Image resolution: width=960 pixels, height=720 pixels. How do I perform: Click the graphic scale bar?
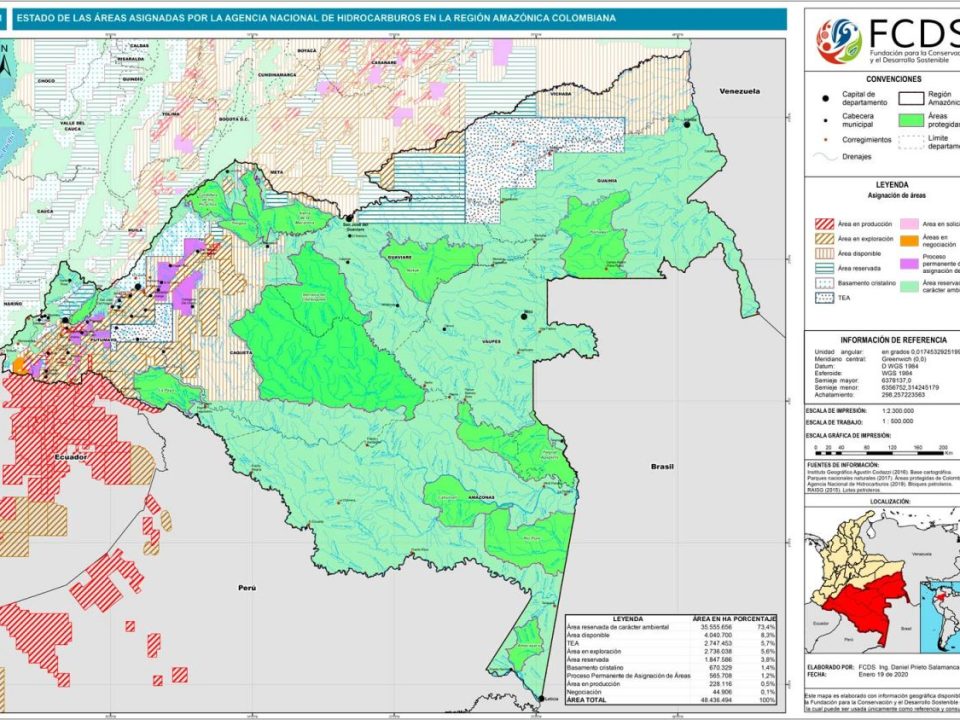click(x=881, y=450)
